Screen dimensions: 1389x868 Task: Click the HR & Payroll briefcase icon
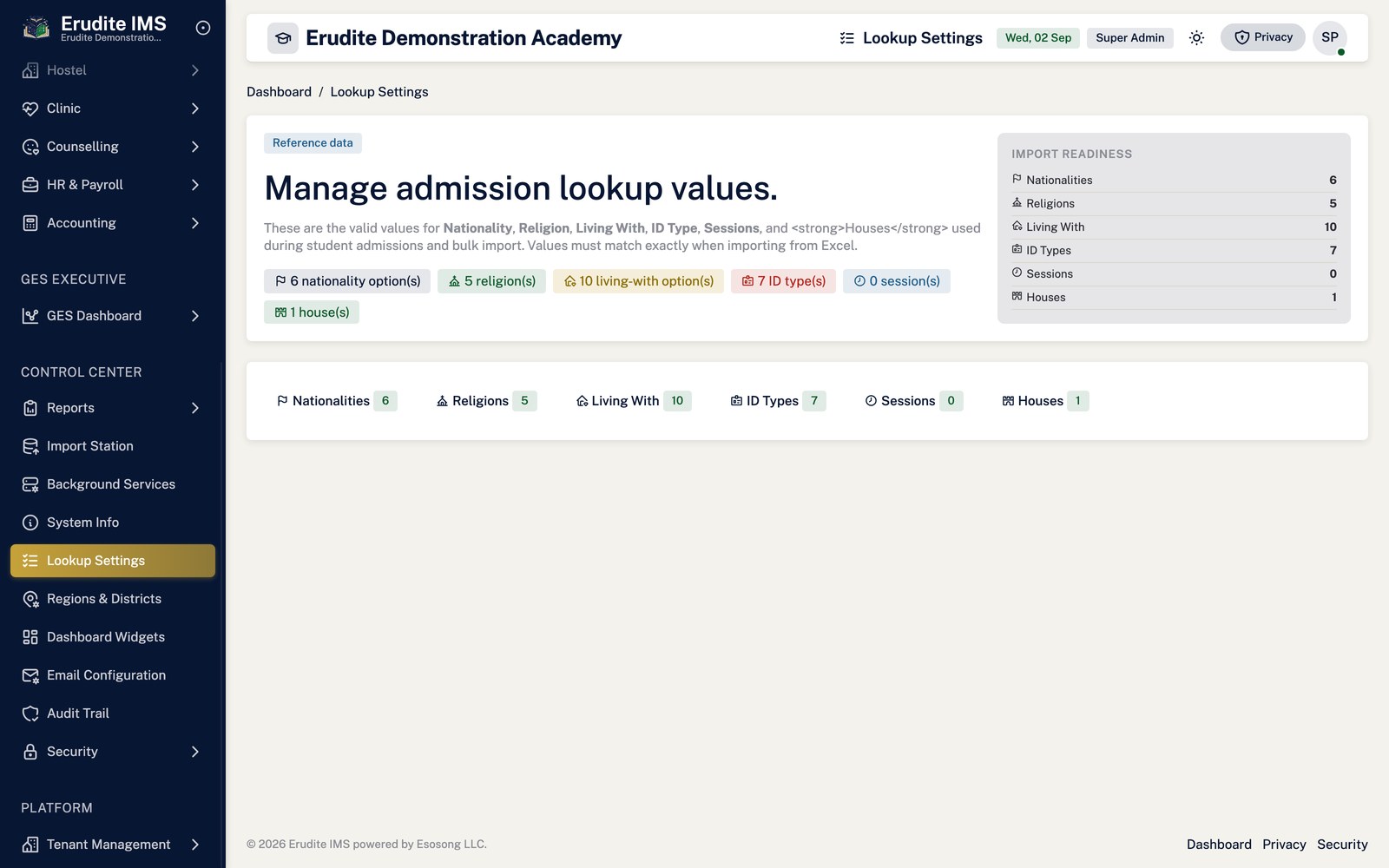[30, 185]
